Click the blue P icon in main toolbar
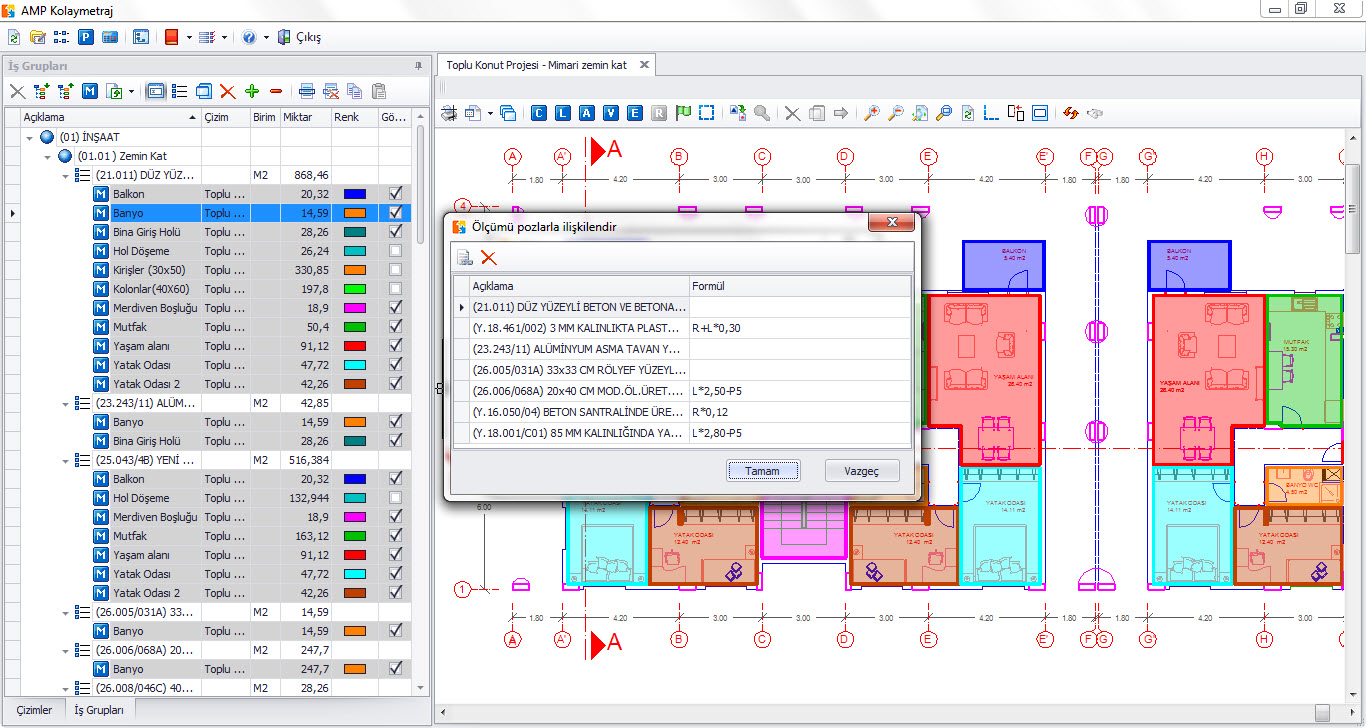The height and width of the screenshot is (728, 1366). click(x=86, y=37)
